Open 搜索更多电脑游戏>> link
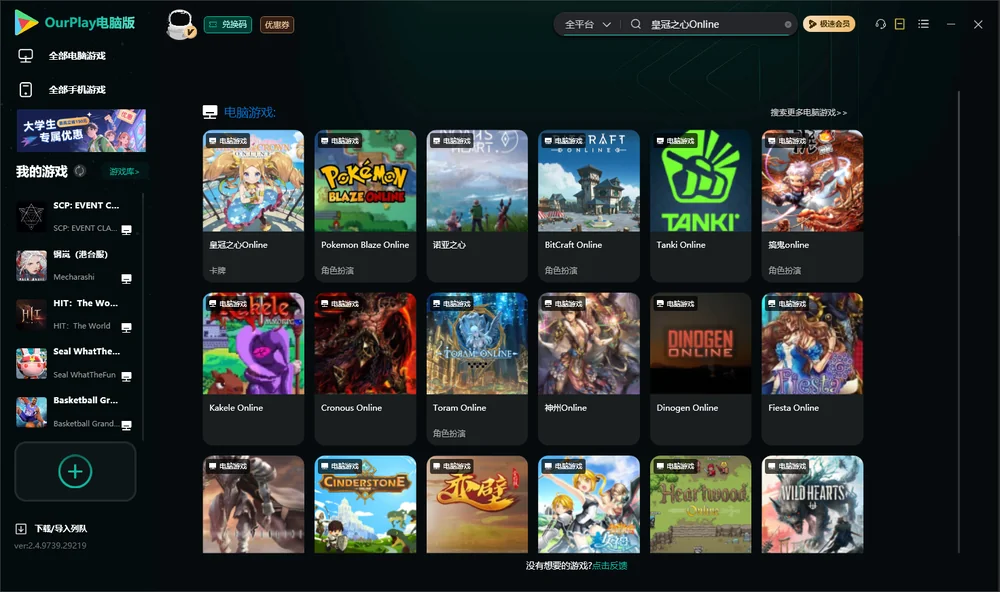This screenshot has width=1000, height=592. tap(808, 112)
